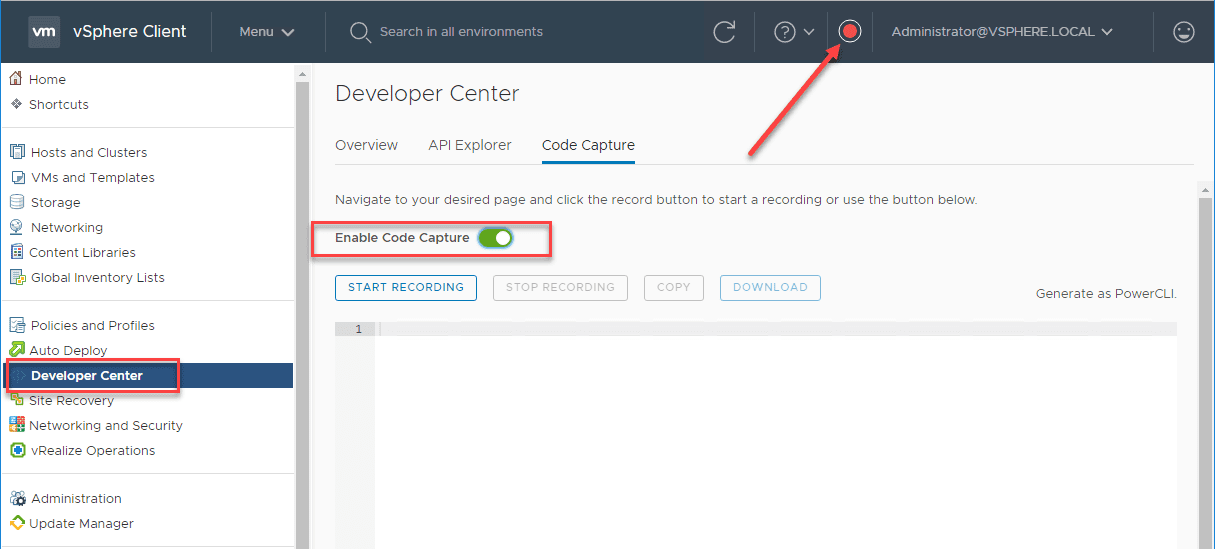Switch to the Overview tab
1215x549 pixels.
click(366, 145)
